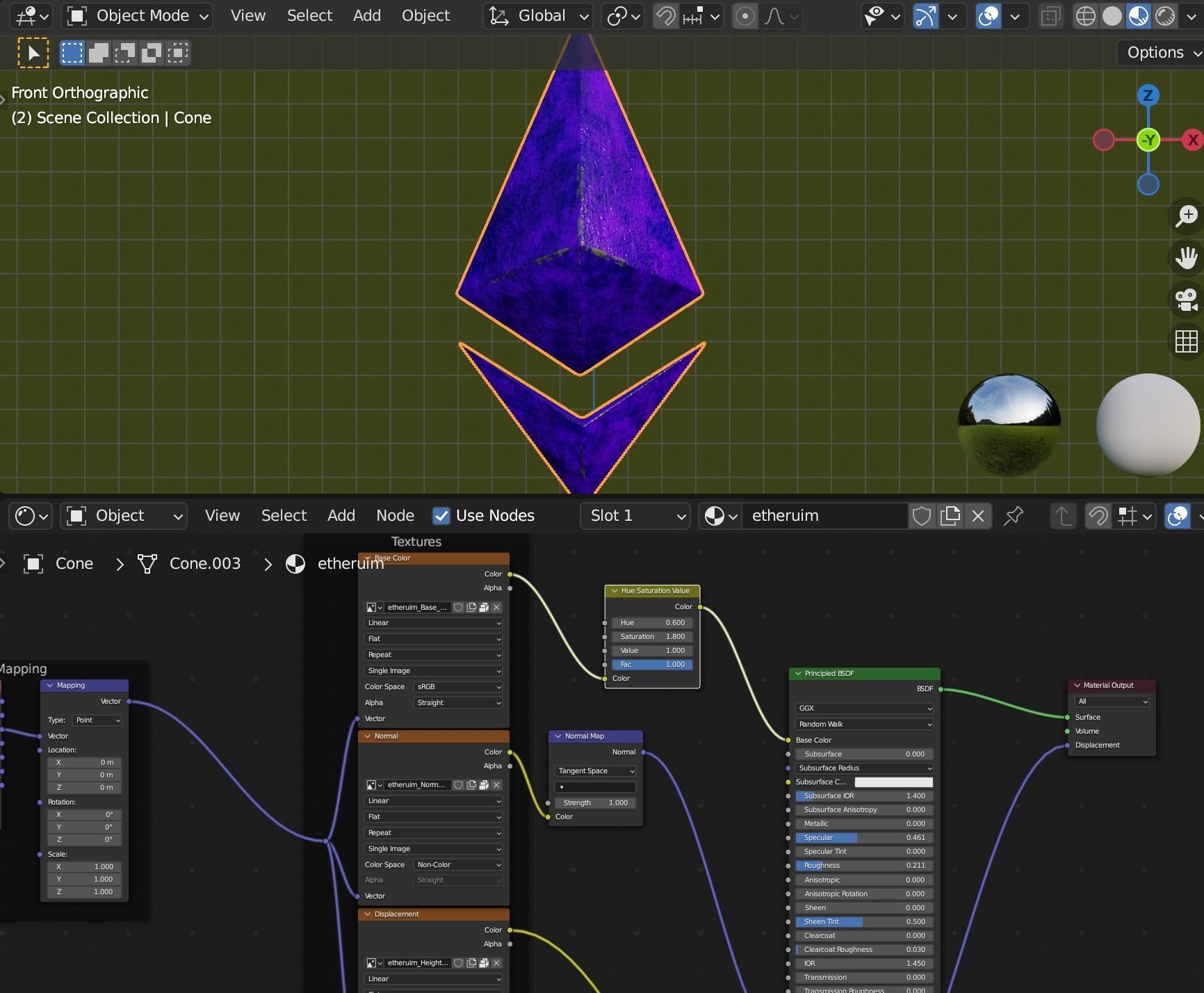Switch to solid viewport shading
This screenshot has height=993, width=1204.
1112,16
